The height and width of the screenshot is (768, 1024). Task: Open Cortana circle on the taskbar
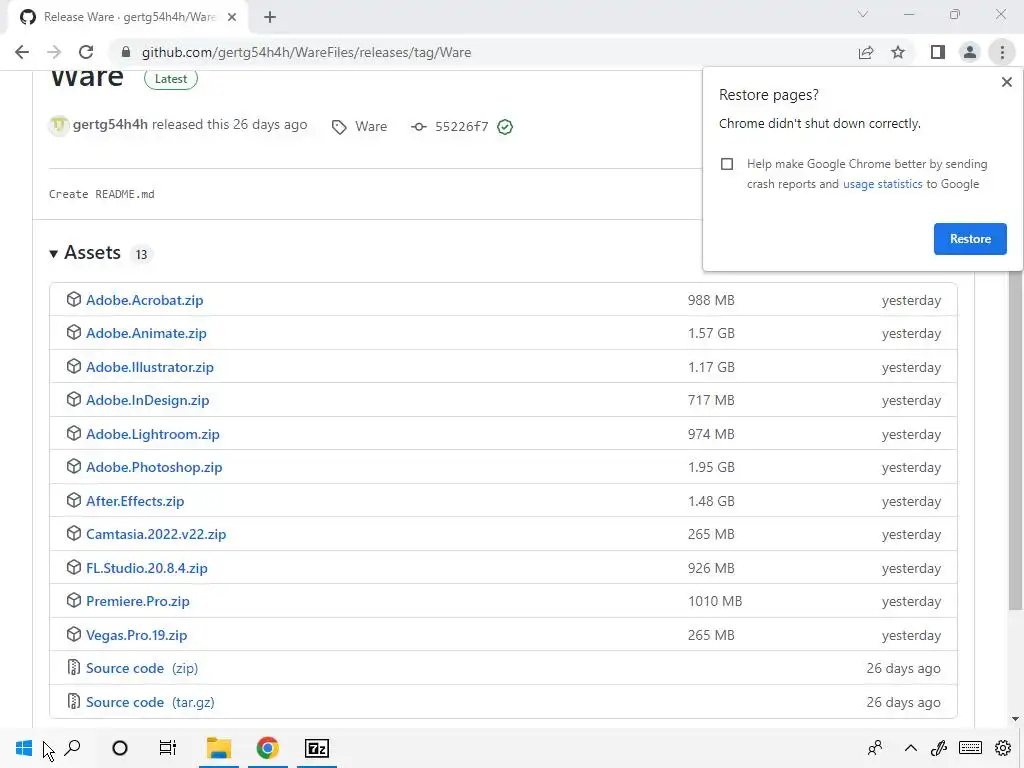[120, 748]
